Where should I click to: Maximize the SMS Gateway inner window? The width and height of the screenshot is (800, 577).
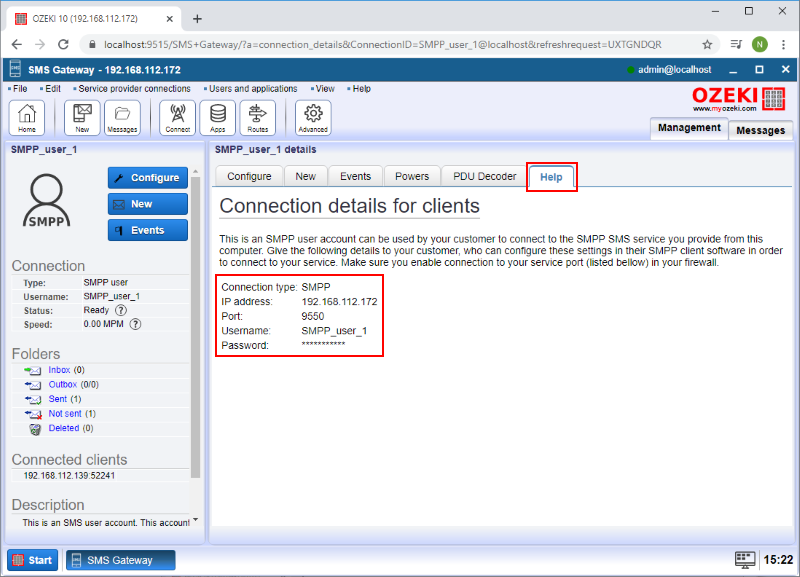coord(759,70)
